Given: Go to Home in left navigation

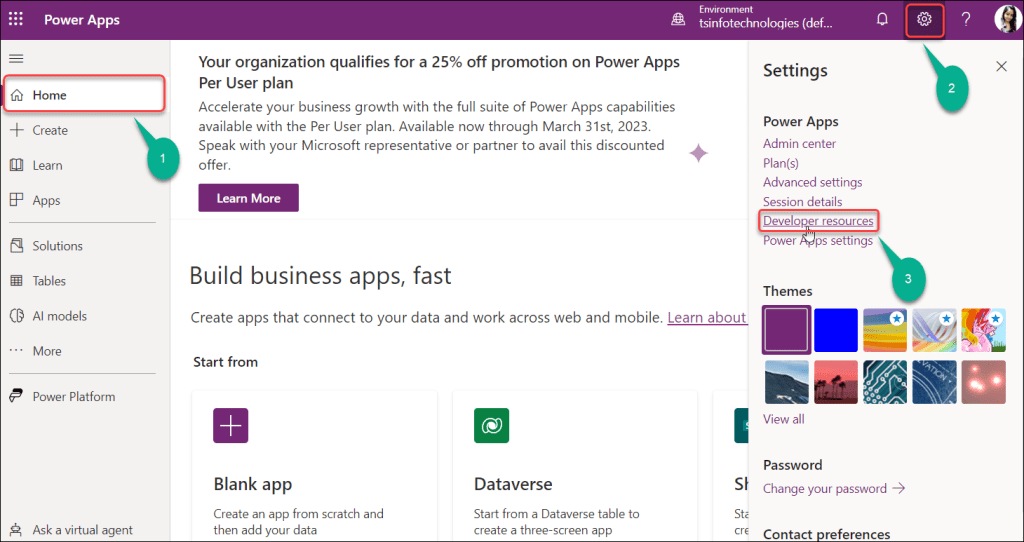Looking at the screenshot, I should point(84,95).
